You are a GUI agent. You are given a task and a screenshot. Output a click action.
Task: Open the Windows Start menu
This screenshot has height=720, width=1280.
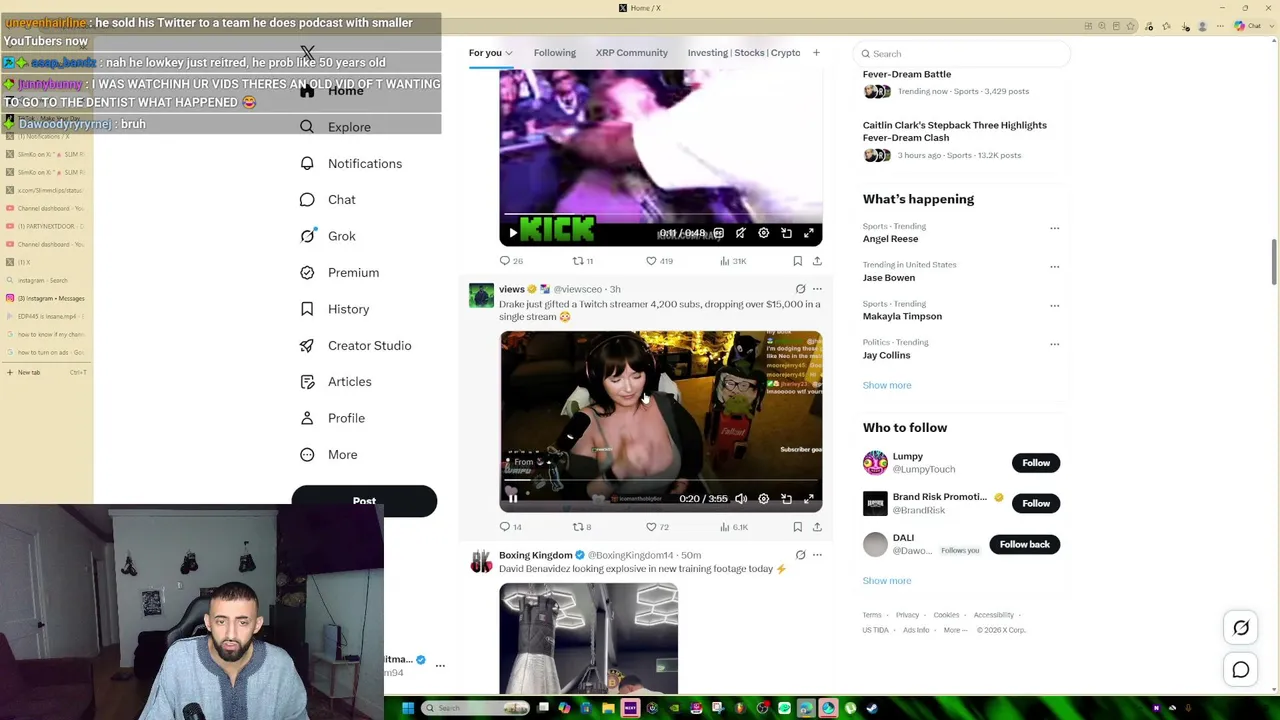407,709
